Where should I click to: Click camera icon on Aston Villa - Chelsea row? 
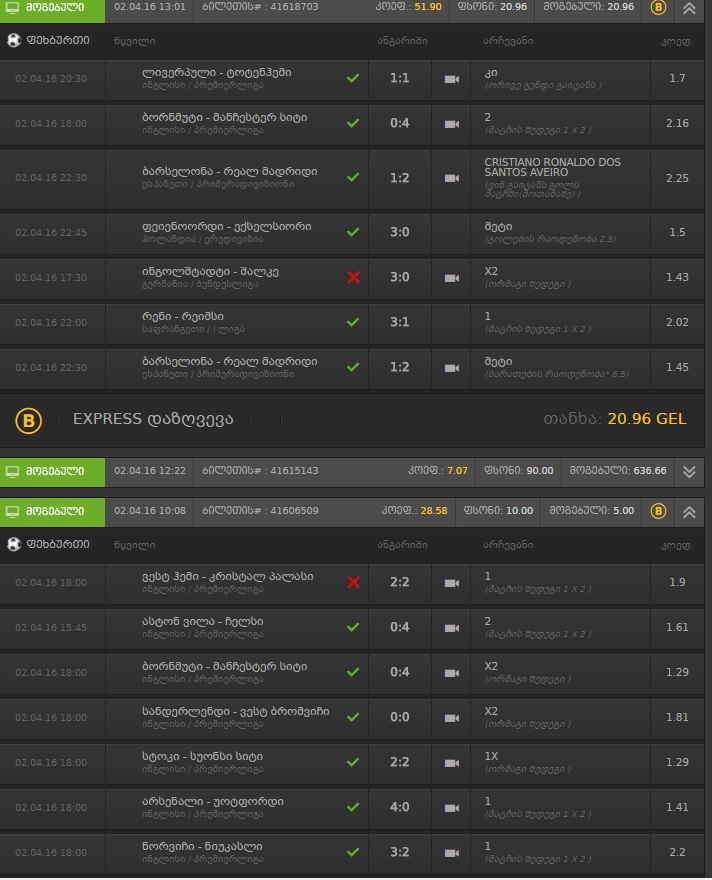[x=451, y=628]
